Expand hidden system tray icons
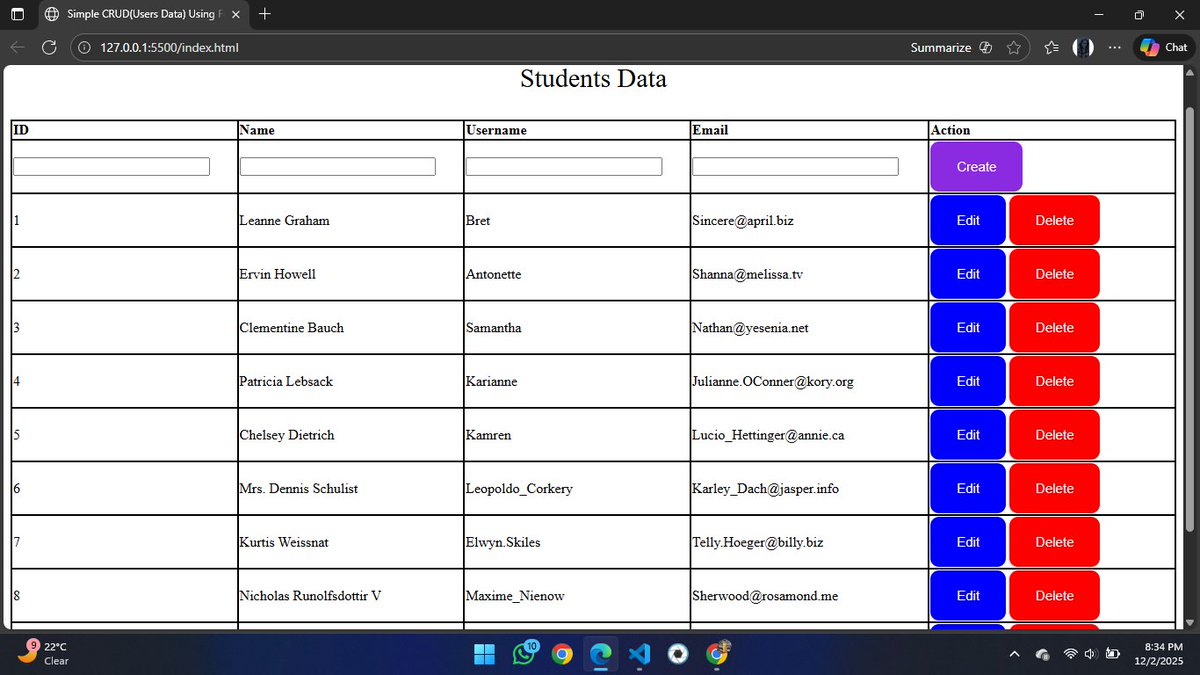 [x=1014, y=654]
